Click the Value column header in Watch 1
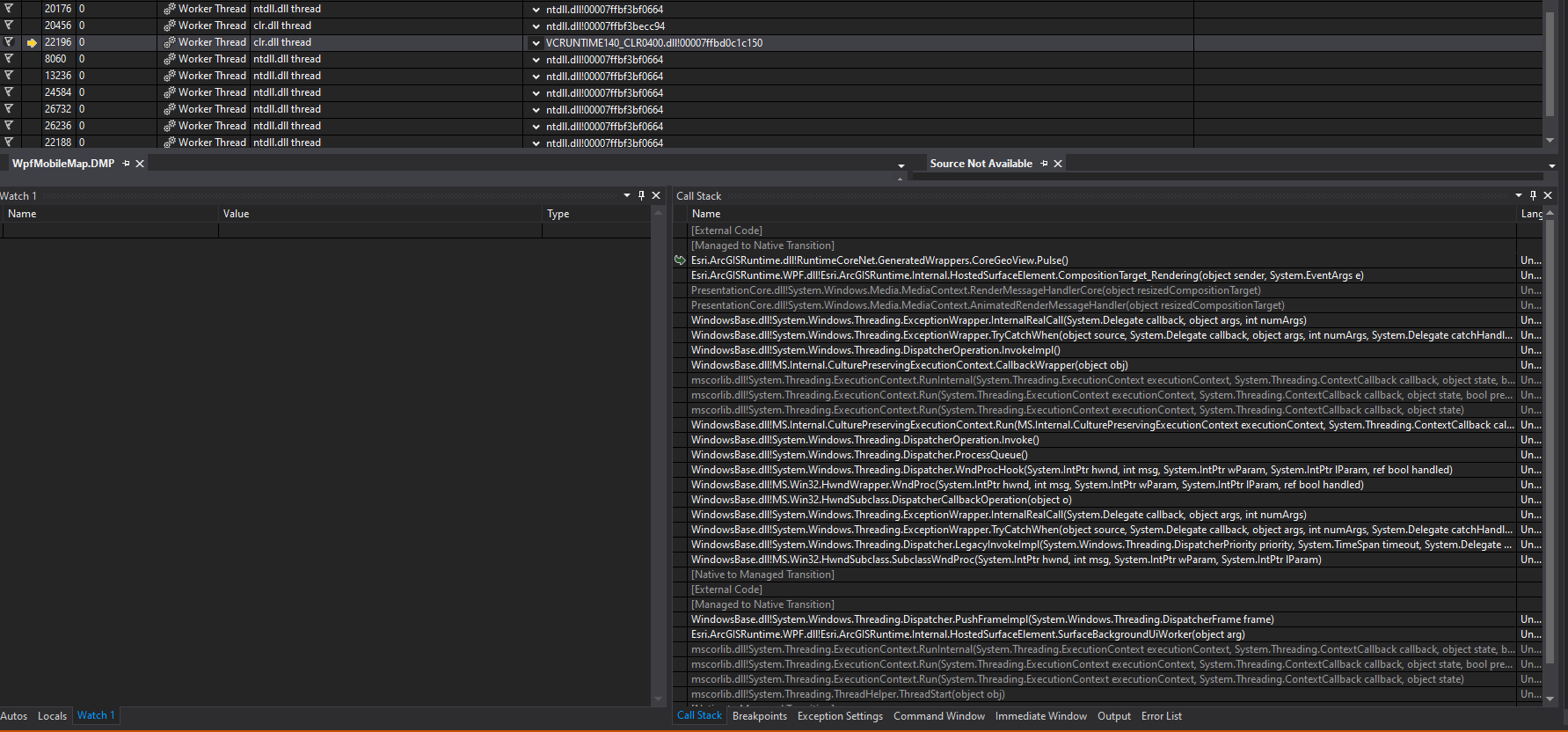 (380, 214)
